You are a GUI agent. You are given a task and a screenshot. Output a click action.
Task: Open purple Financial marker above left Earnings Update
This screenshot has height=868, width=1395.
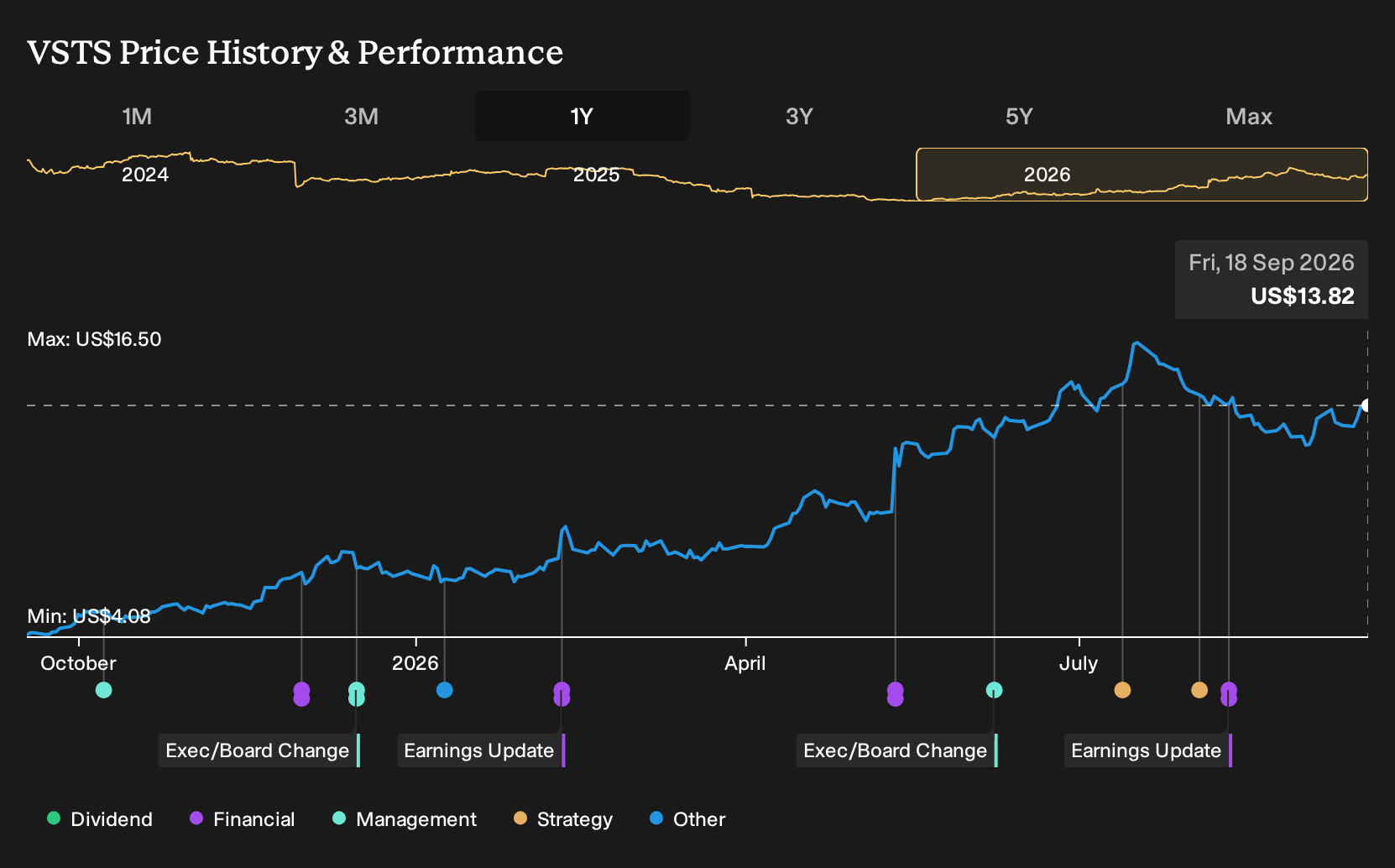point(562,694)
